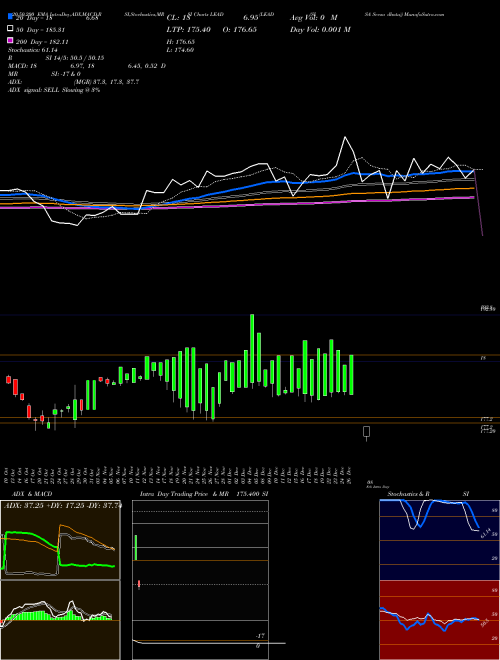
Task: Click the white 50 Day EMA legend swatch
Action: pyautogui.click(x=11, y=29)
